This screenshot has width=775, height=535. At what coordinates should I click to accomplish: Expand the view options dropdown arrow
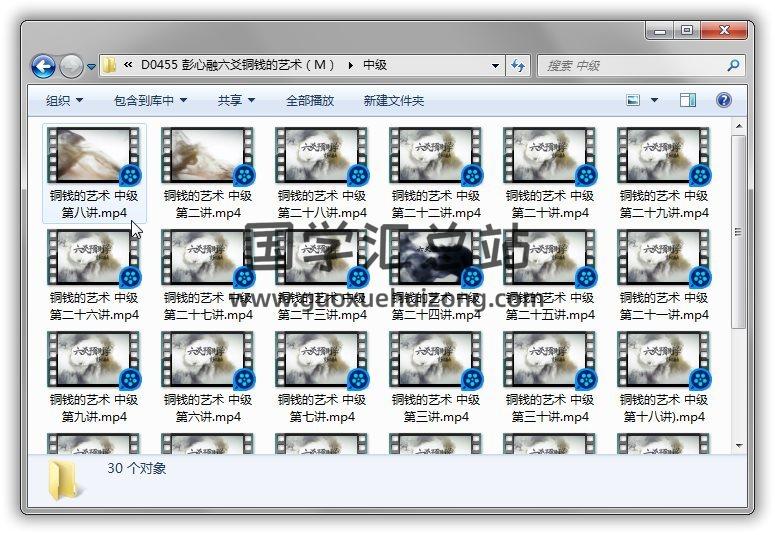[654, 100]
